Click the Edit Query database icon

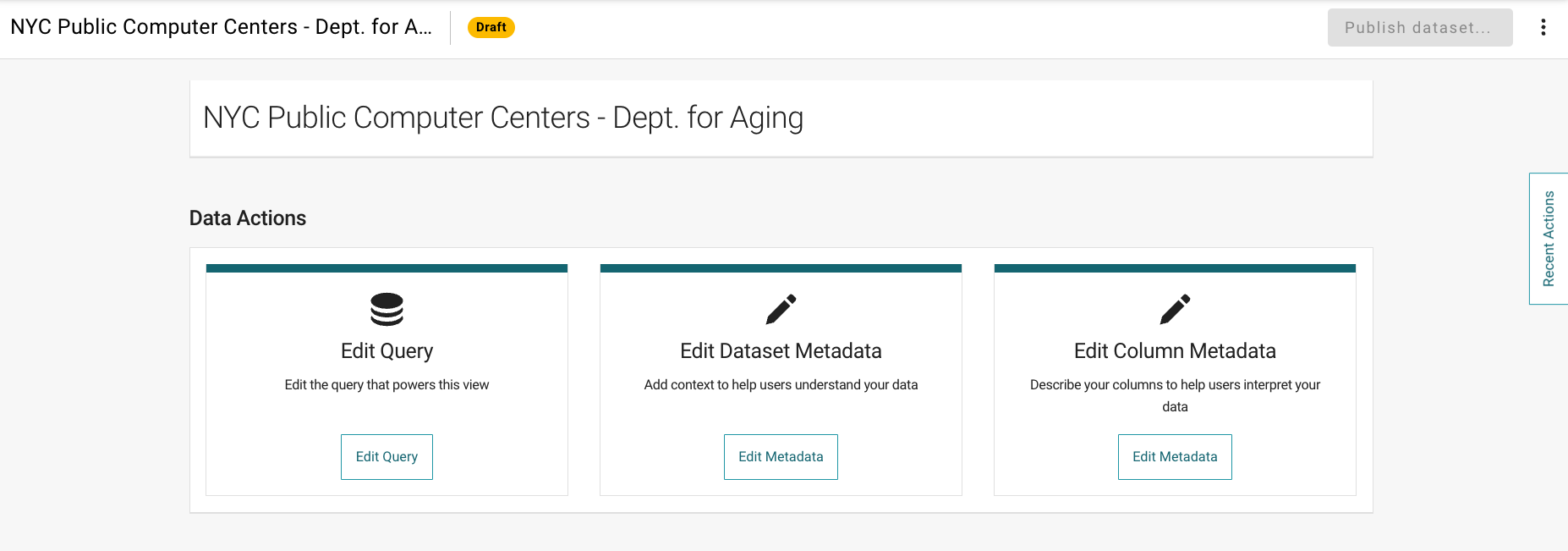coord(387,309)
